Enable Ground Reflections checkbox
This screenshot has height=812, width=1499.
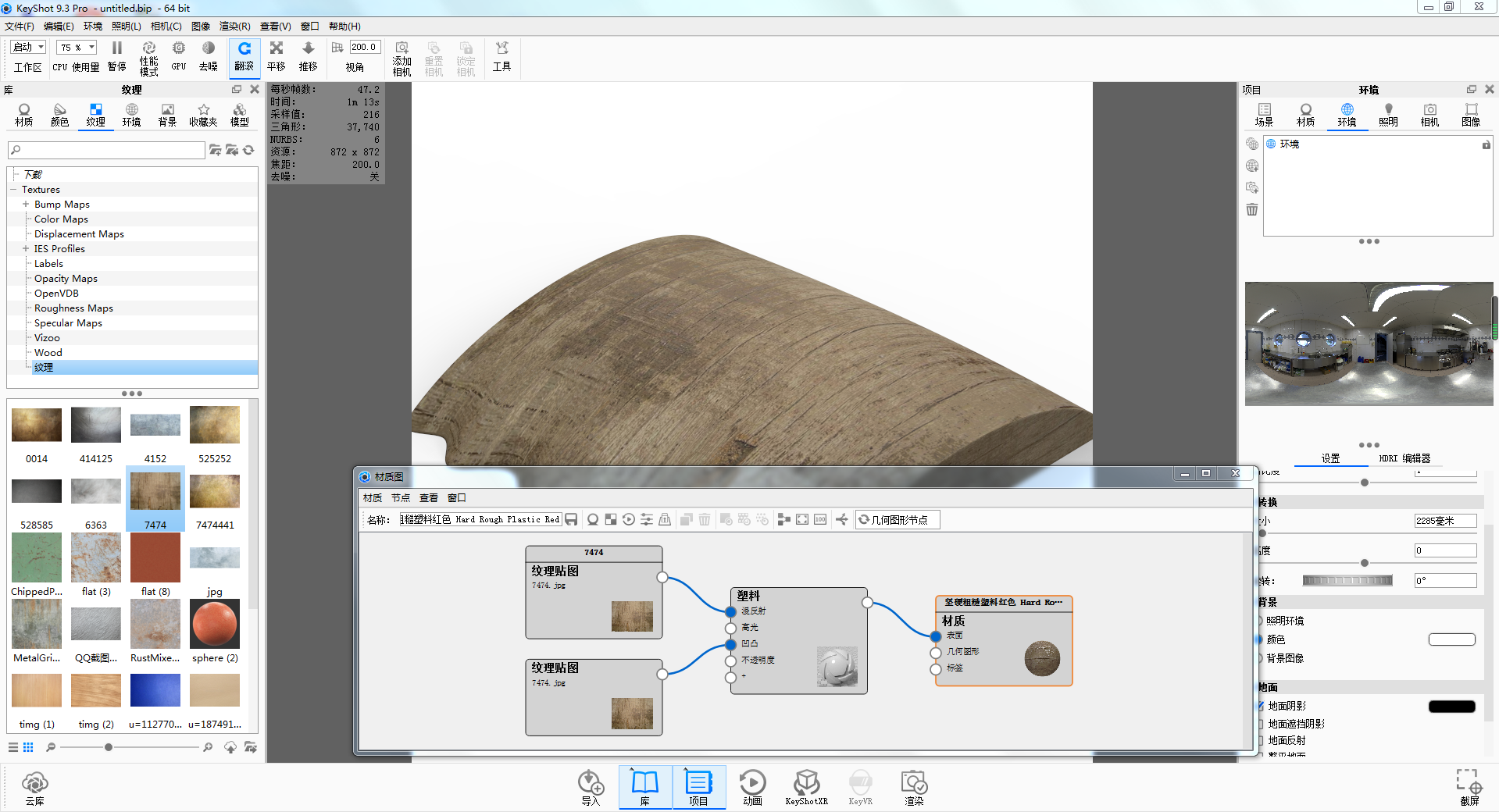click(1260, 740)
